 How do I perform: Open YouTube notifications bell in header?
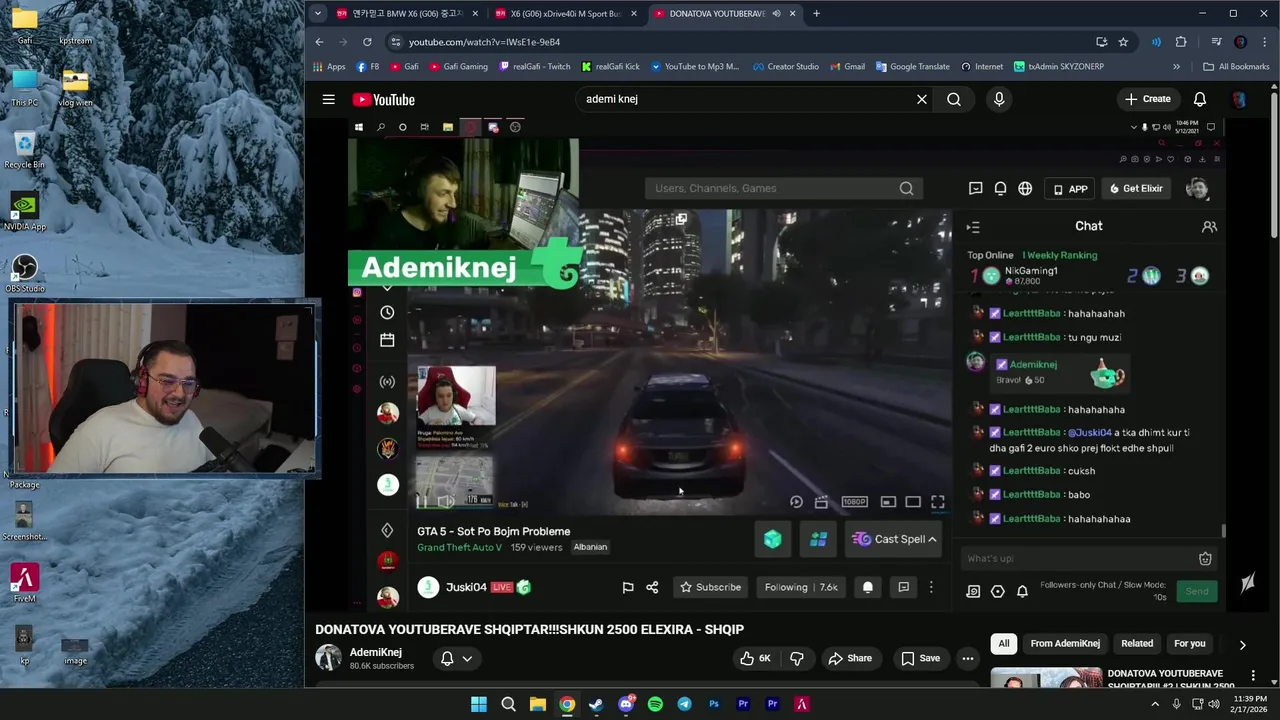coord(1200,99)
